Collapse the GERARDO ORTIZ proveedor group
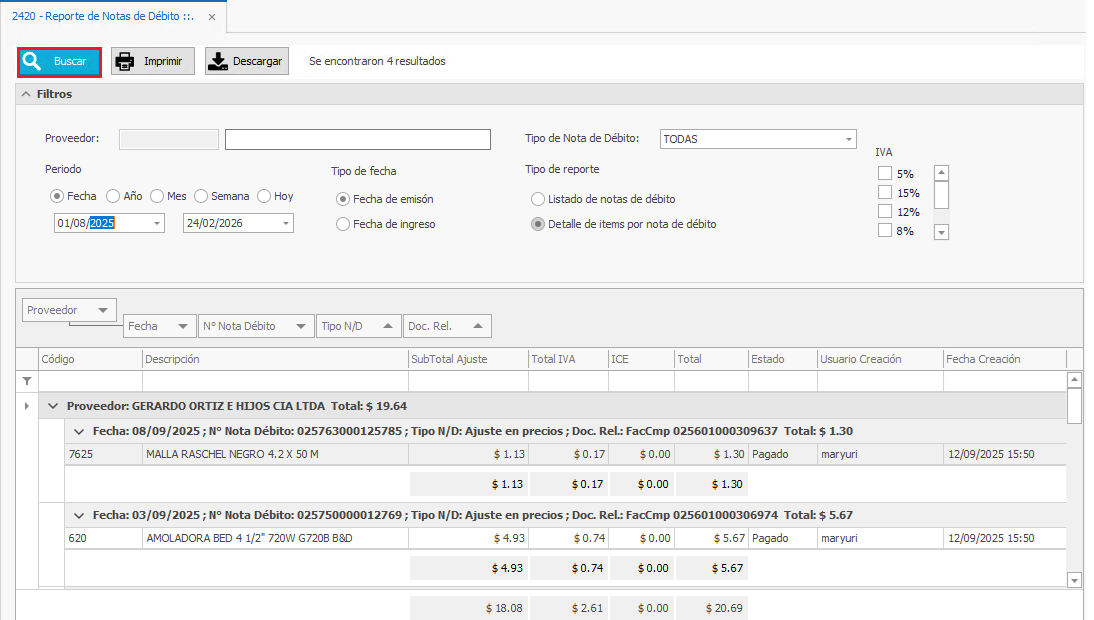Image resolution: width=1094 pixels, height=620 pixels. coord(54,406)
